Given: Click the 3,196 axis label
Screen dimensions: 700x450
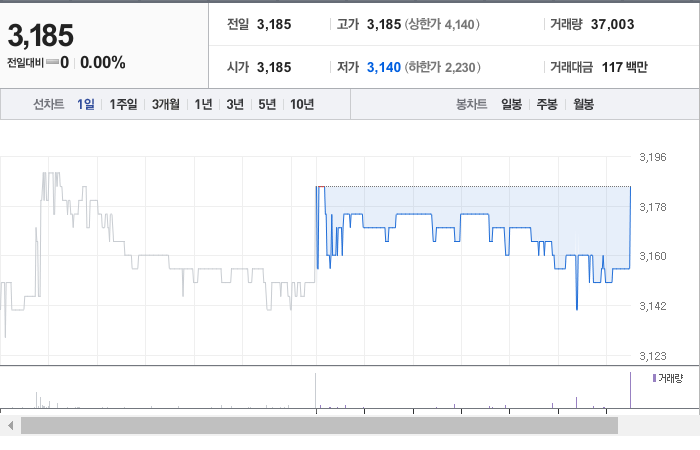Looking at the screenshot, I should tap(653, 157).
